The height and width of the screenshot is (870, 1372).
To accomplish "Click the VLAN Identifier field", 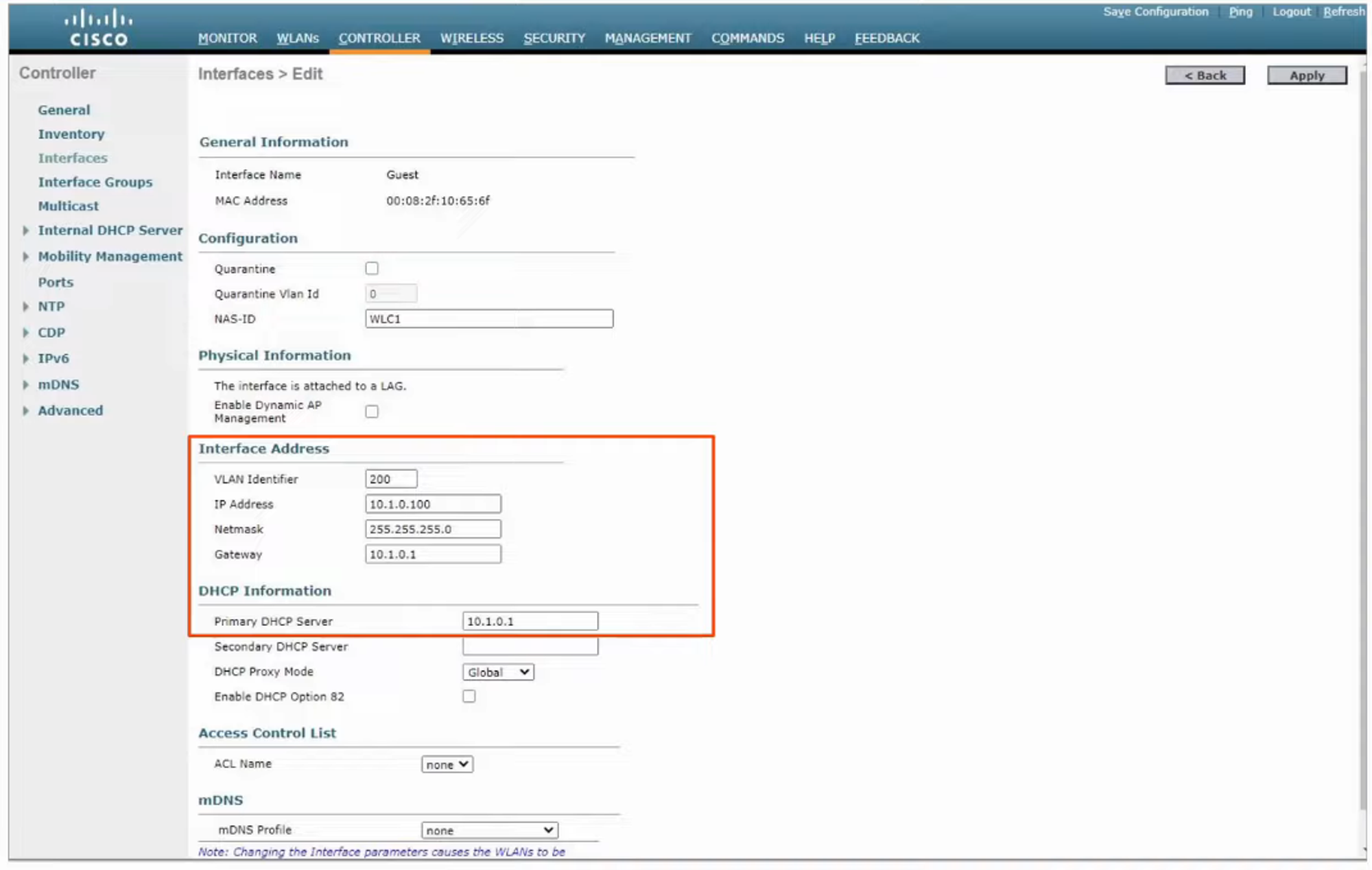I will click(391, 479).
